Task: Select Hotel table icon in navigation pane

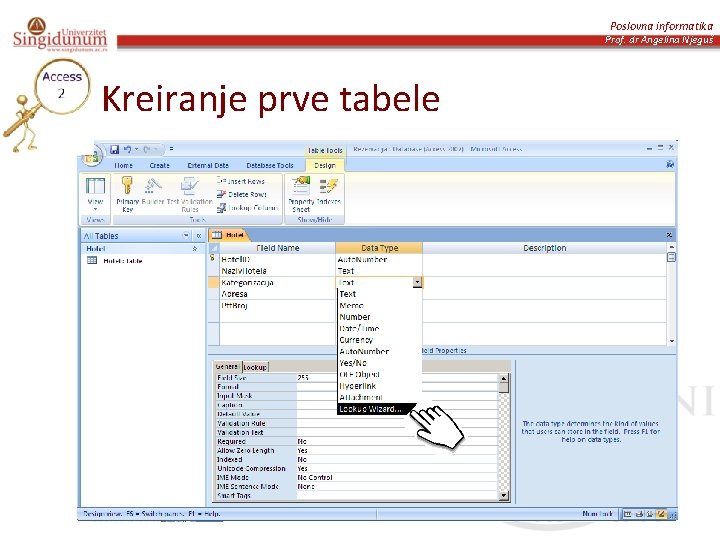Action: pyautogui.click(x=92, y=260)
